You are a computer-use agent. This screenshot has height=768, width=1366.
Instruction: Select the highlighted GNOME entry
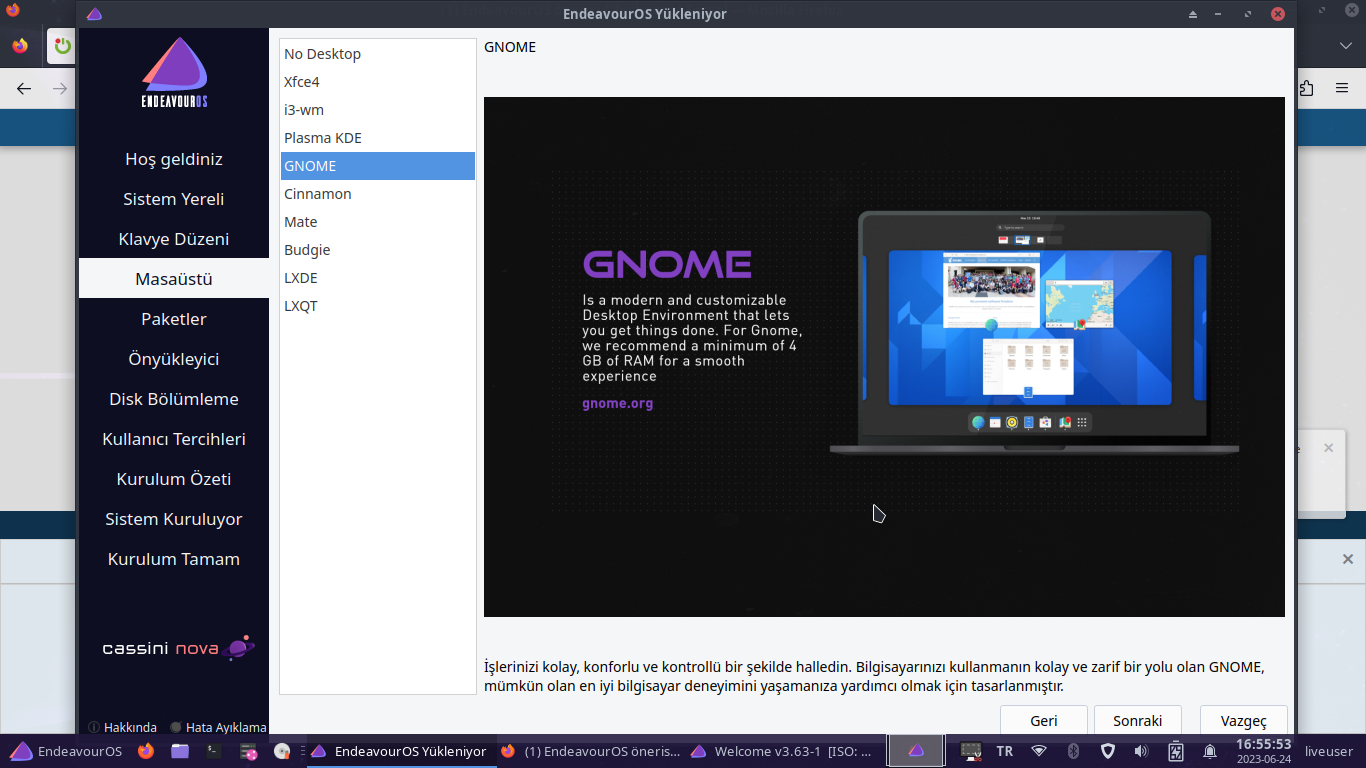(378, 166)
